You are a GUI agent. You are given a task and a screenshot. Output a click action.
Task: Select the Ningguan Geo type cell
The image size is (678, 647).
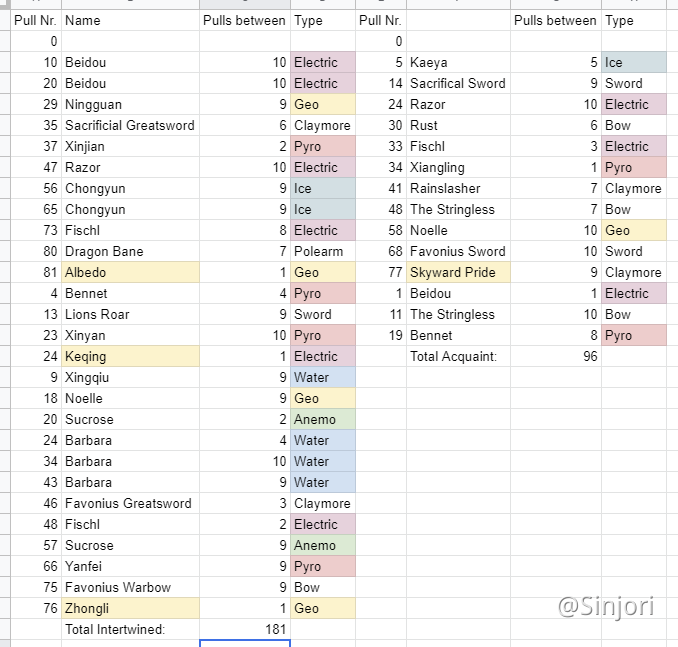coord(323,104)
